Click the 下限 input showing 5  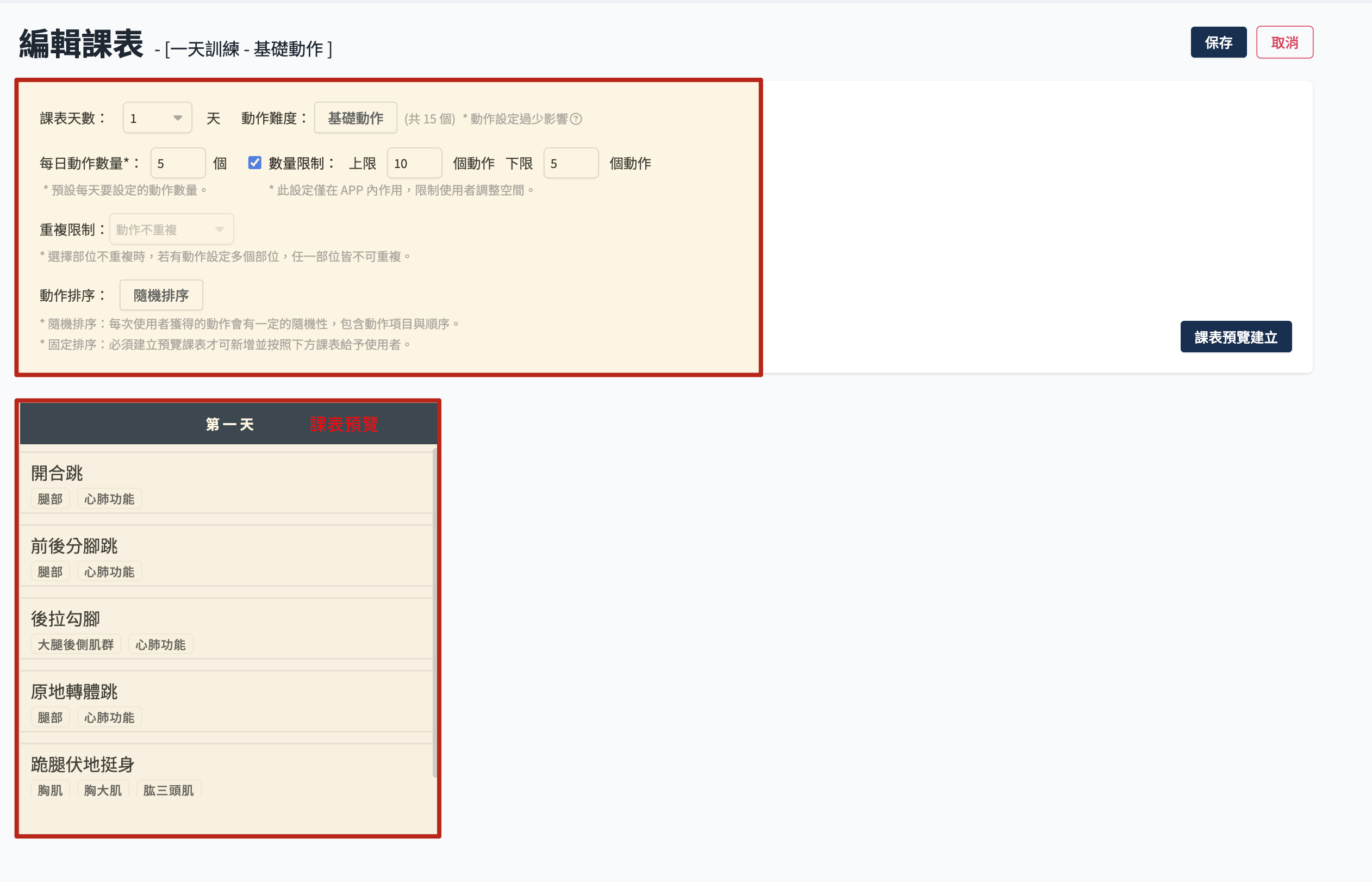pyautogui.click(x=571, y=163)
